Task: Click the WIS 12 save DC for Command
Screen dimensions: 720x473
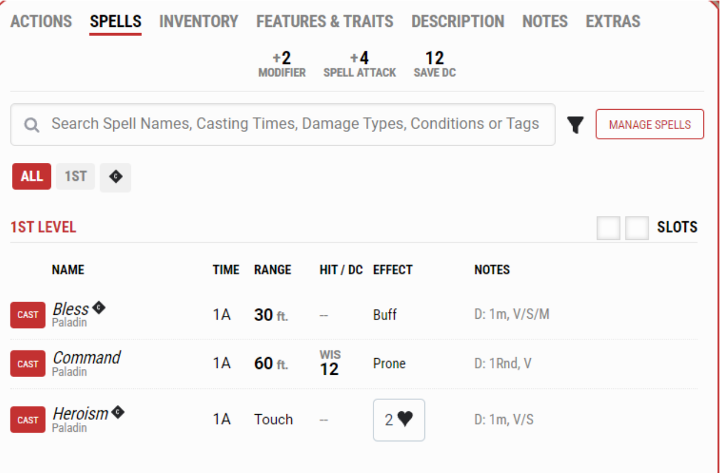Action: click(330, 363)
